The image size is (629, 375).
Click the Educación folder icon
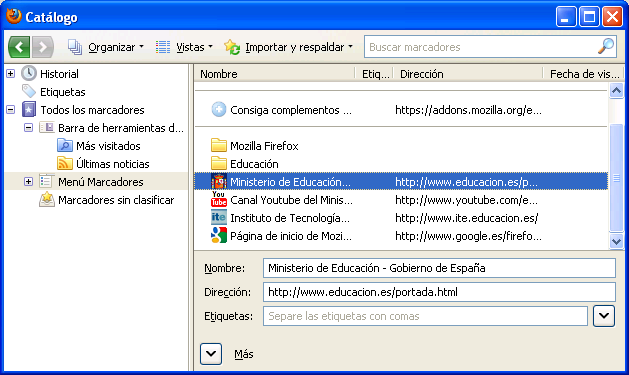pyautogui.click(x=219, y=164)
